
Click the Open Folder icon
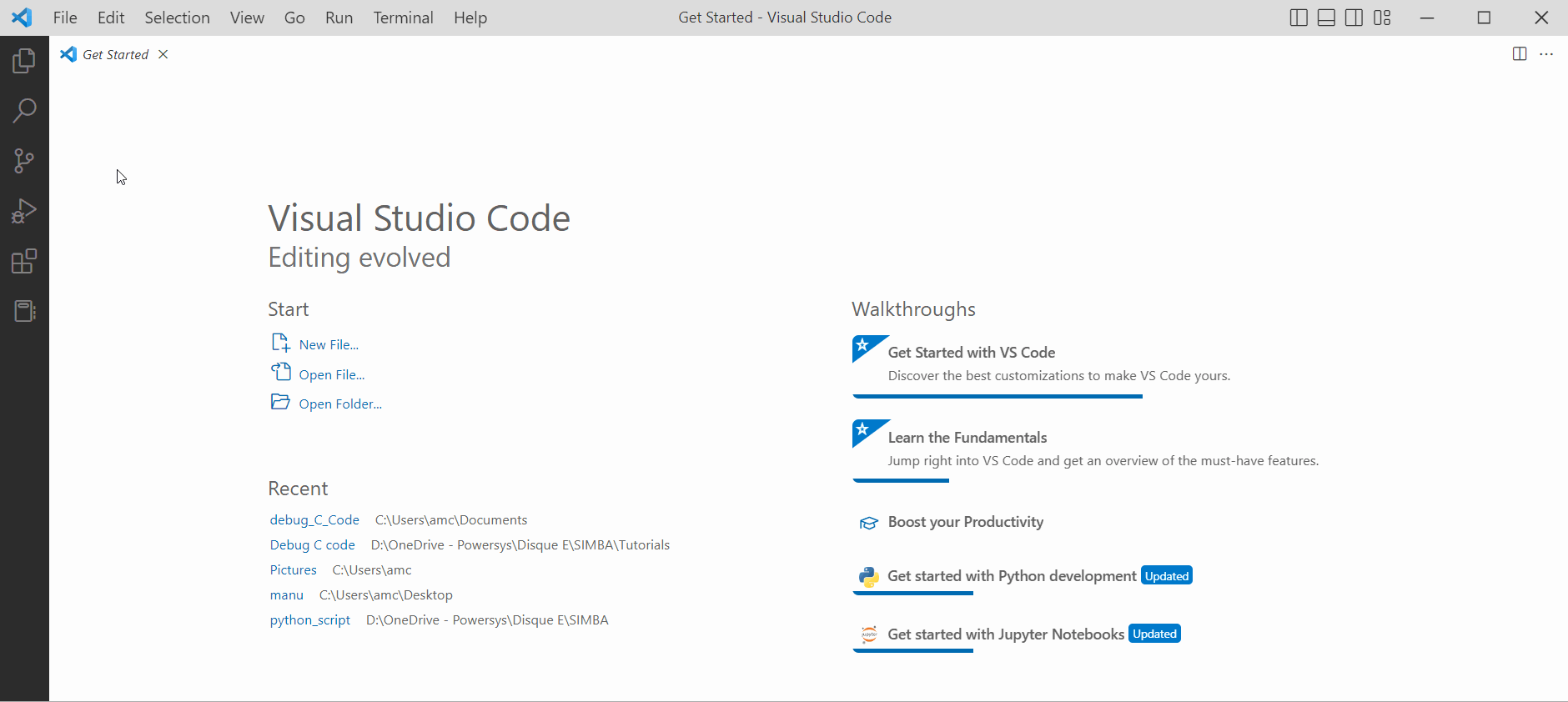point(281,402)
